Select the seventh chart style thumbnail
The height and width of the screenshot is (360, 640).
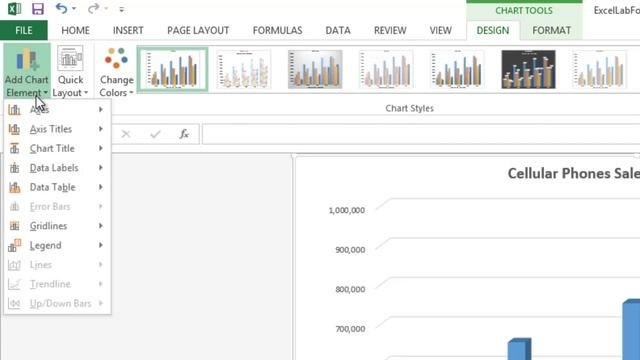click(x=599, y=69)
